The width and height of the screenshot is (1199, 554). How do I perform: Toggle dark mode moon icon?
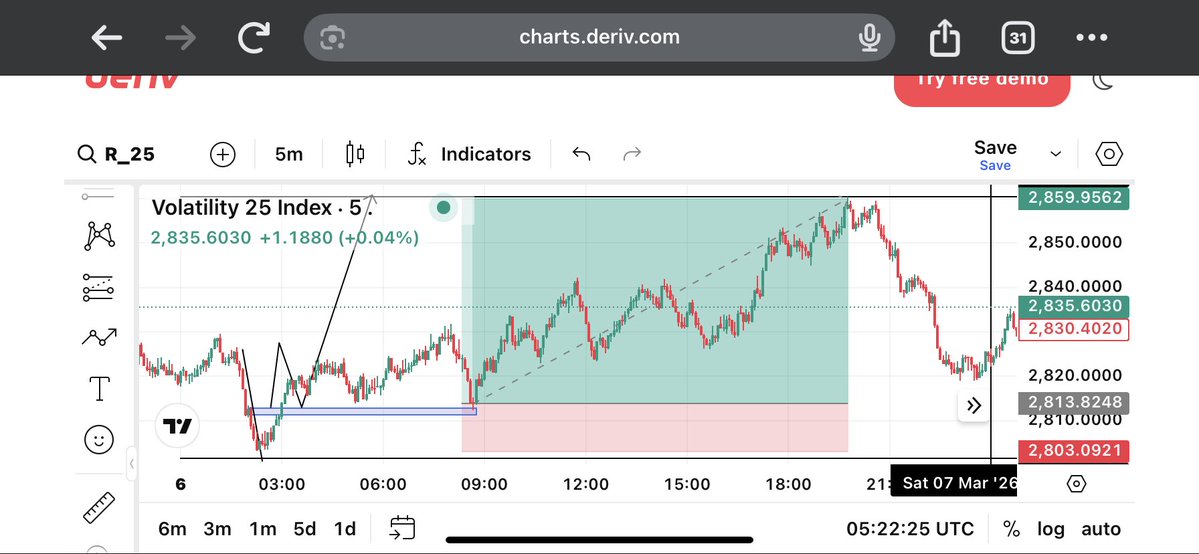[1103, 80]
